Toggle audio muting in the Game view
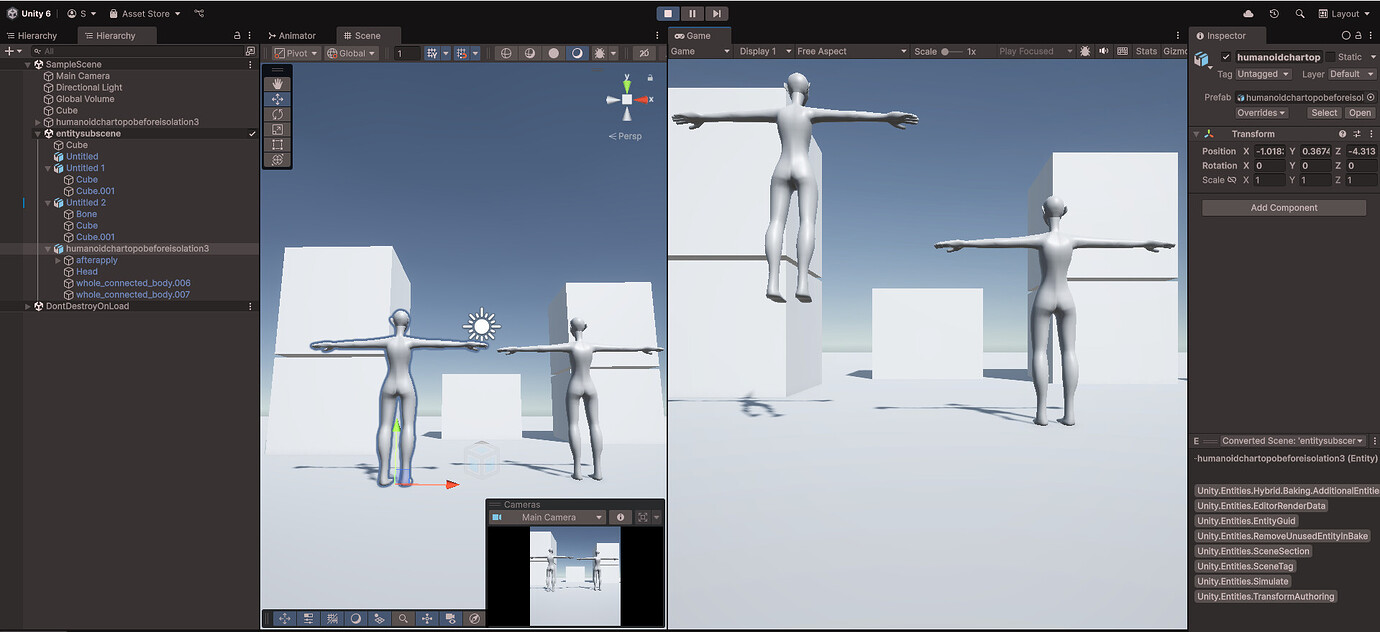1380x632 pixels. tap(1104, 51)
